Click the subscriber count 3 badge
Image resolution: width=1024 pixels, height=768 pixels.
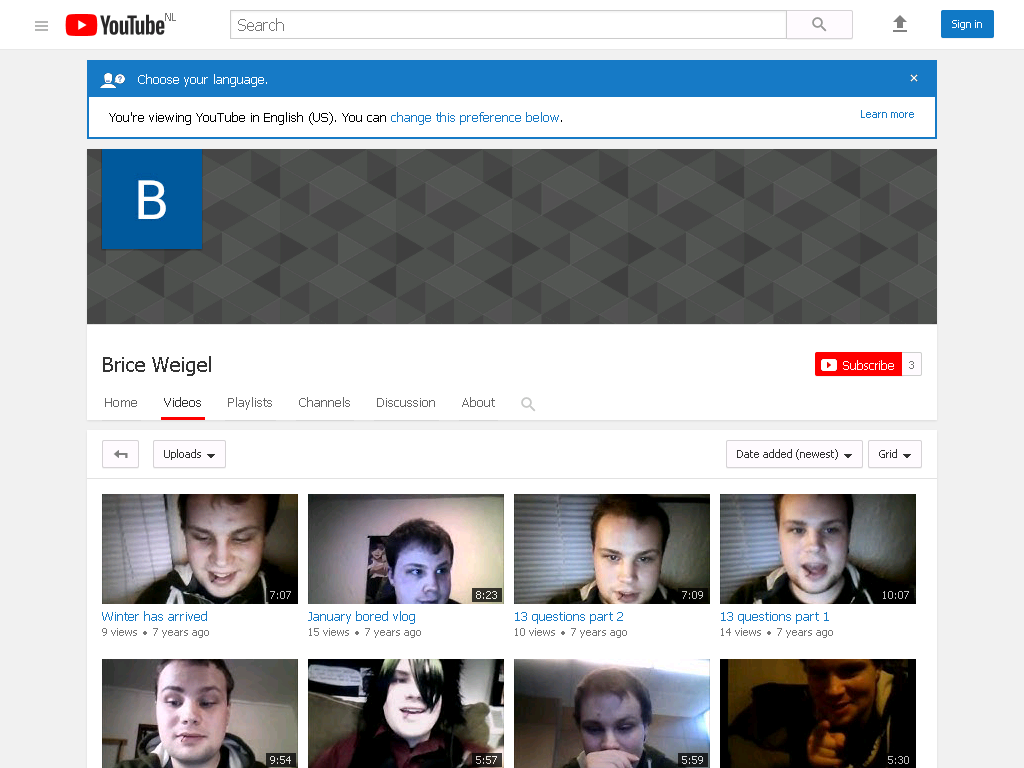click(912, 364)
